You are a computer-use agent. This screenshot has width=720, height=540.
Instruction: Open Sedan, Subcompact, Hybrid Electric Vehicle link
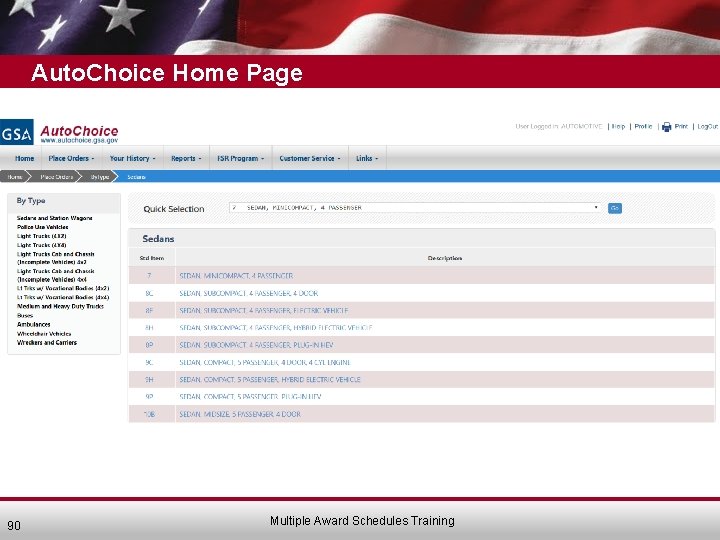pyautogui.click(x=276, y=327)
